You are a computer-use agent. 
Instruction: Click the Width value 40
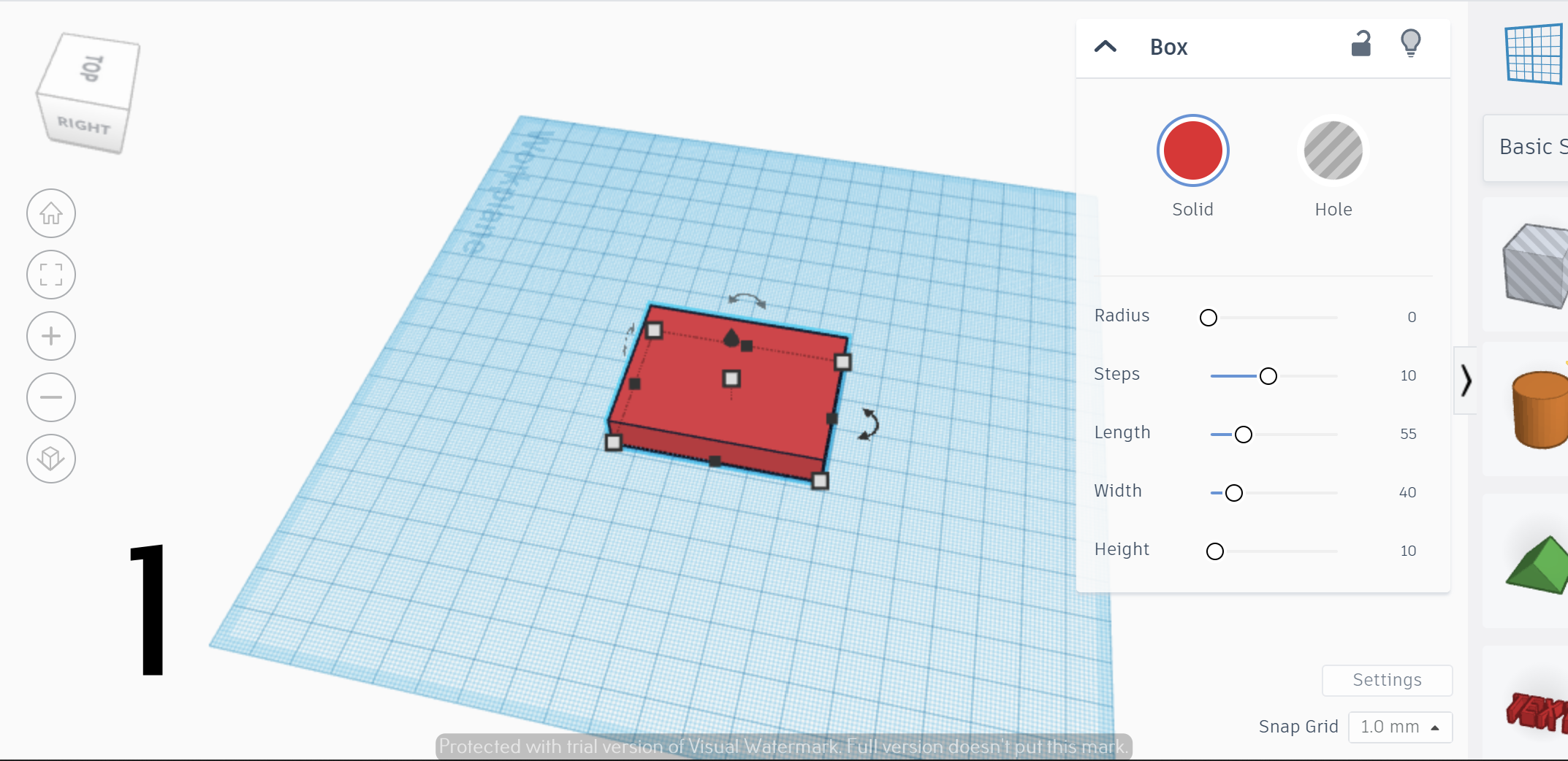pyautogui.click(x=1408, y=492)
